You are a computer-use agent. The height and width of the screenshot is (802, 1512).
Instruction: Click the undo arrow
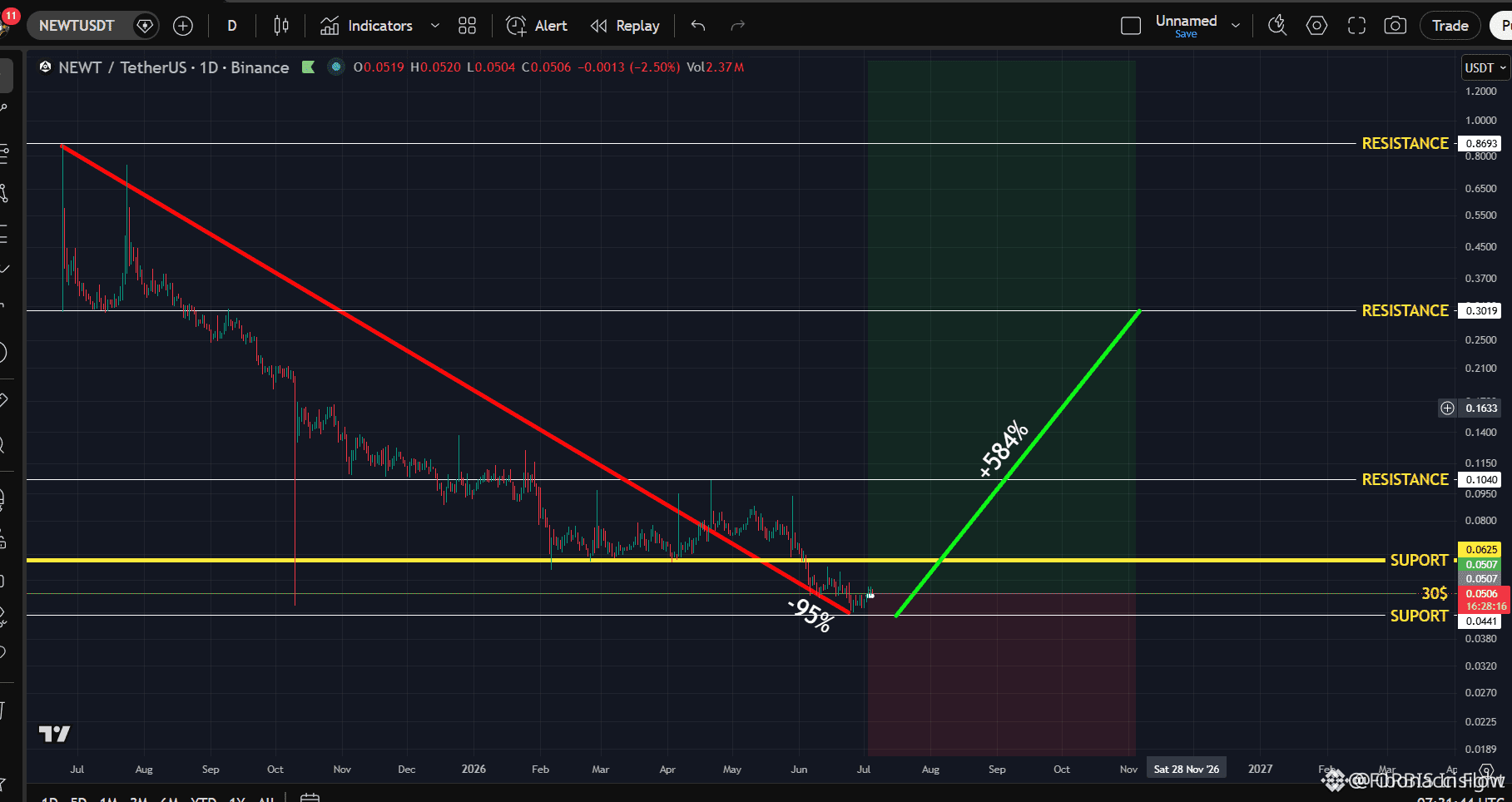pos(698,26)
